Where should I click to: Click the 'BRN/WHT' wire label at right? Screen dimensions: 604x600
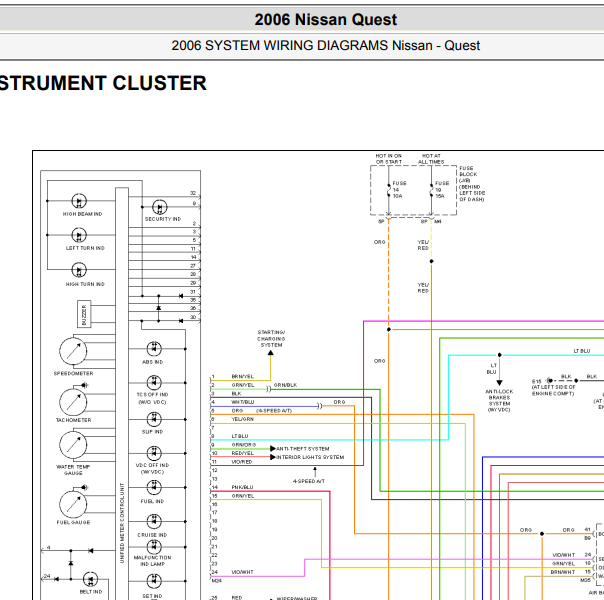[563, 572]
